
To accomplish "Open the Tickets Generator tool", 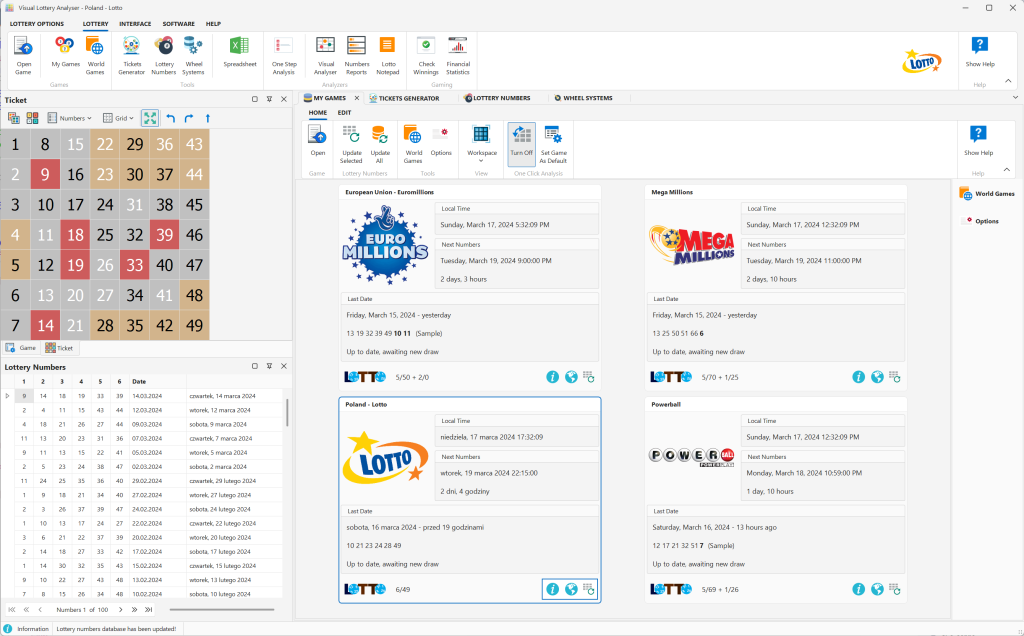I will pyautogui.click(x=131, y=54).
